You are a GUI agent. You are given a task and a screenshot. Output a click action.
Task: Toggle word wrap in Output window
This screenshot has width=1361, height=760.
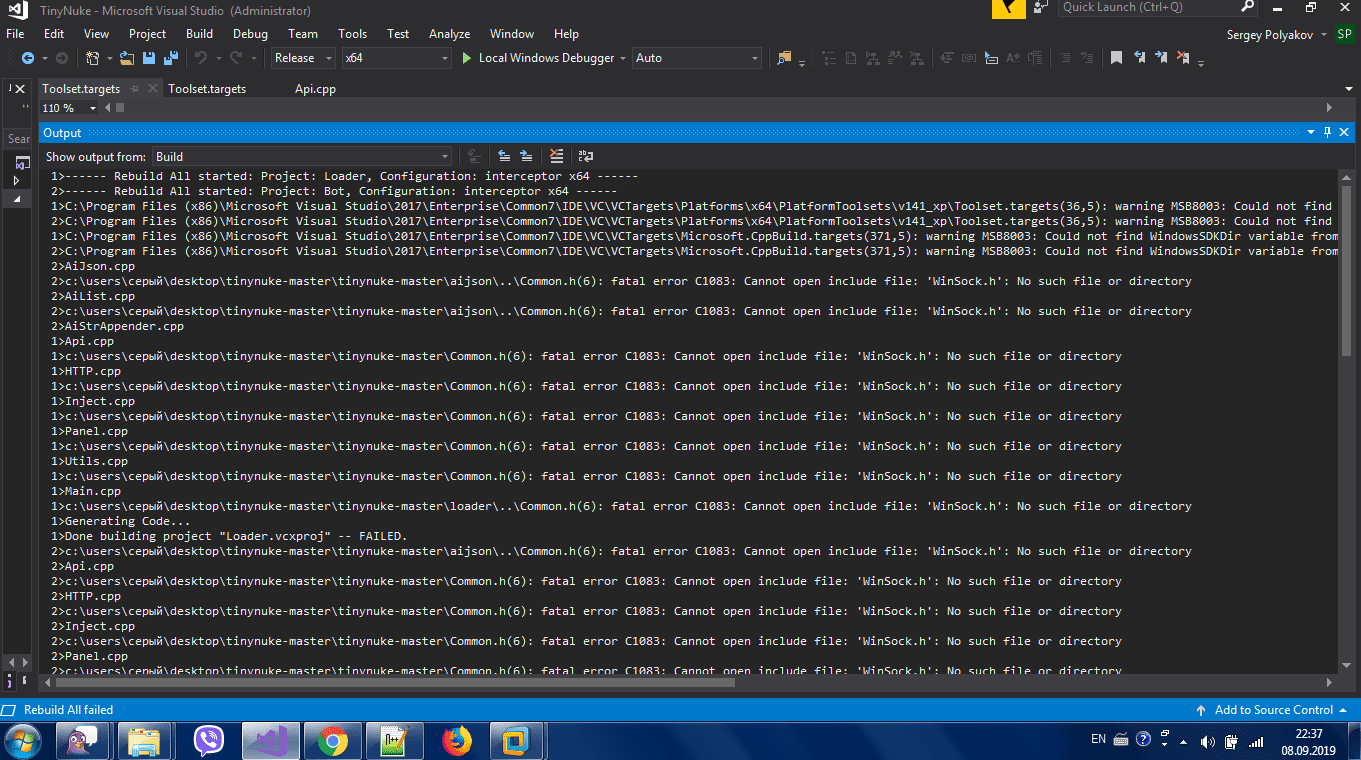(x=586, y=156)
